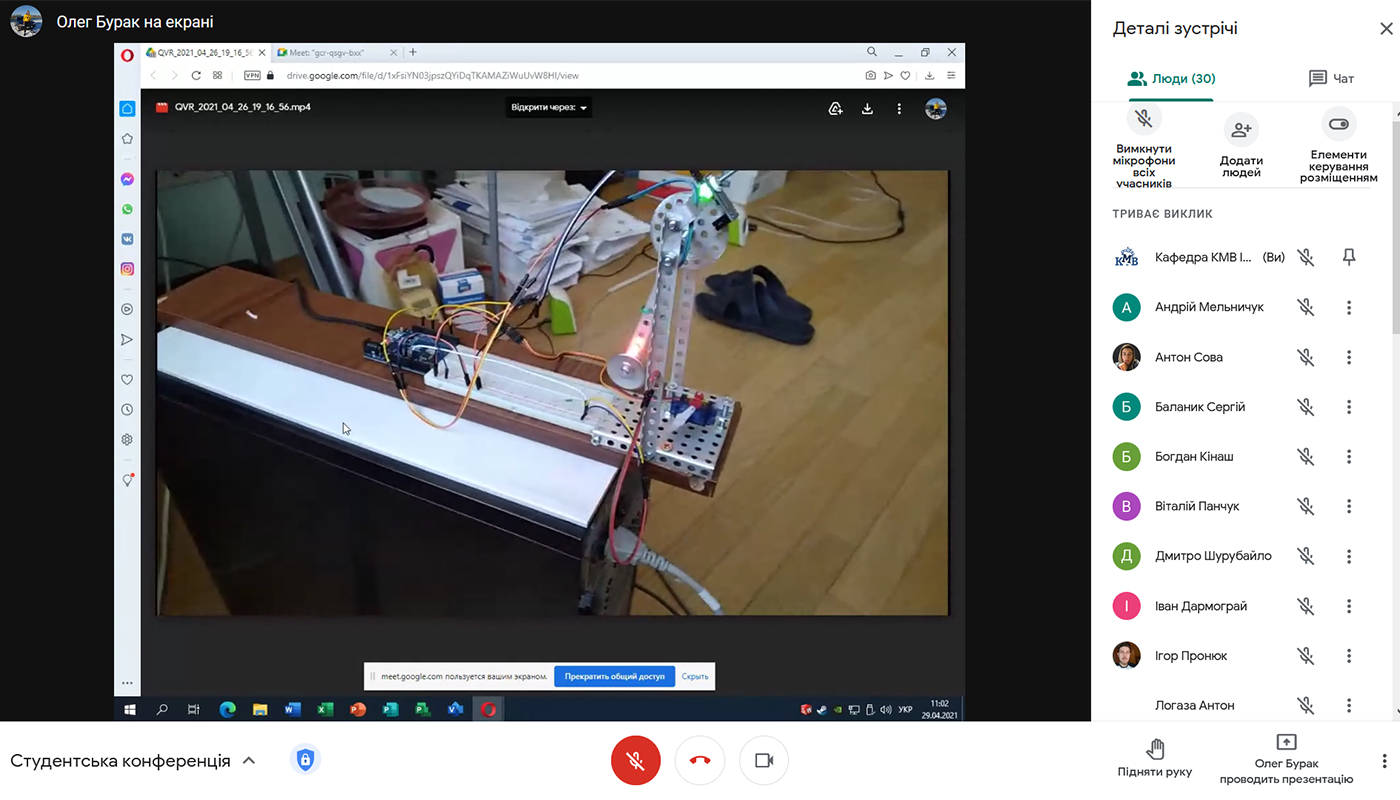Switch to the Чат tab
The width and height of the screenshot is (1400, 800).
tap(1331, 78)
